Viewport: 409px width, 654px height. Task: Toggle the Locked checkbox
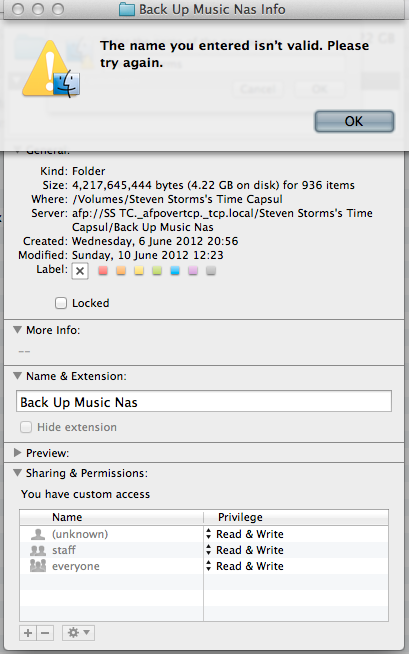61,303
